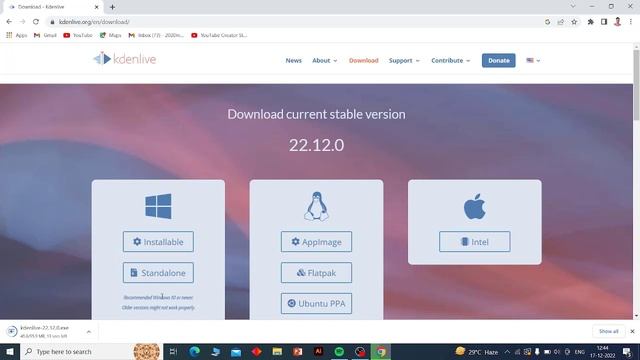
Task: Open the Chrome three-dot menu
Action: pyautogui.click(x=631, y=22)
